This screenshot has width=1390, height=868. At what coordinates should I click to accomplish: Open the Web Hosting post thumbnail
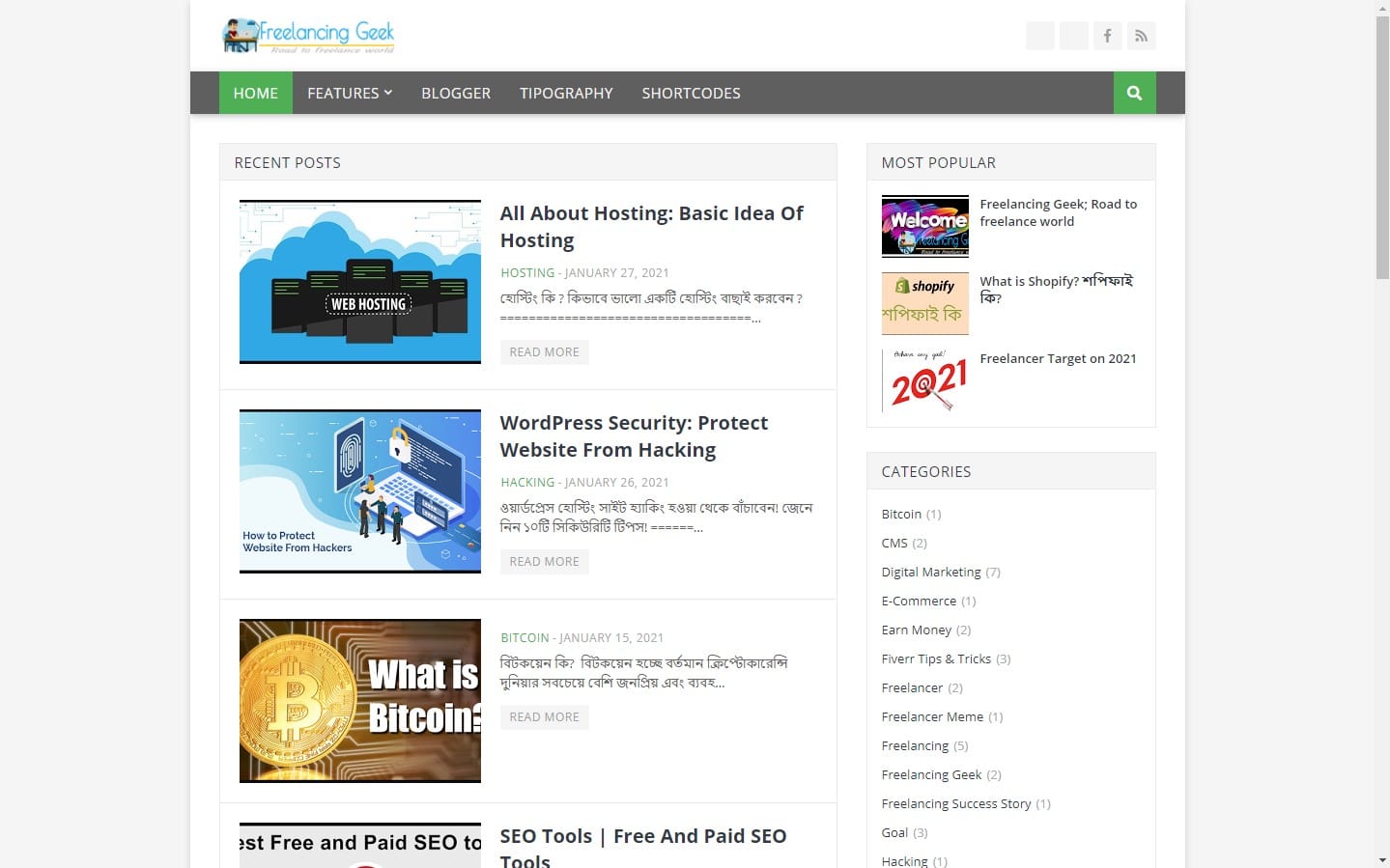[359, 282]
